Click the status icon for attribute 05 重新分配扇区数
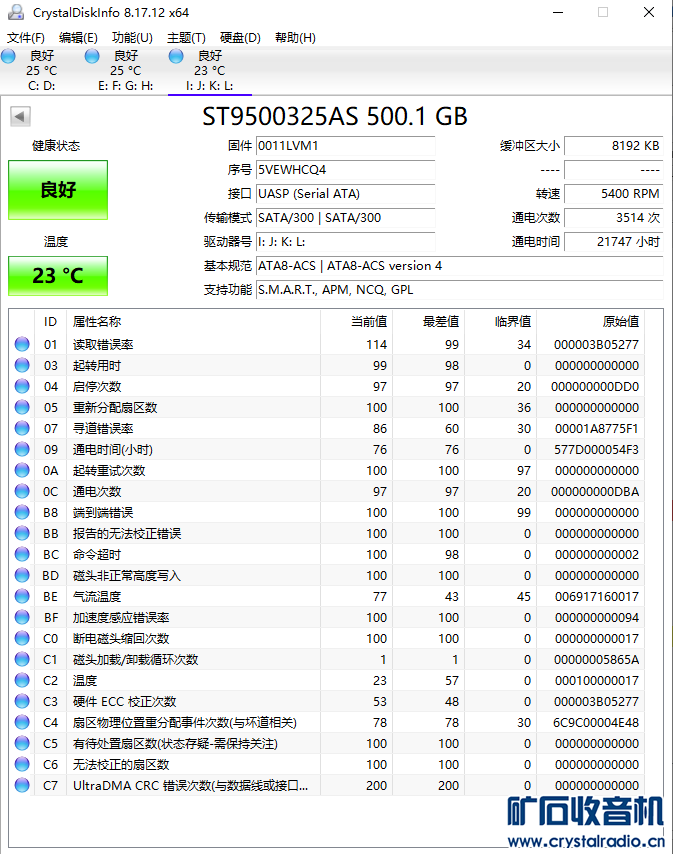 pos(22,407)
